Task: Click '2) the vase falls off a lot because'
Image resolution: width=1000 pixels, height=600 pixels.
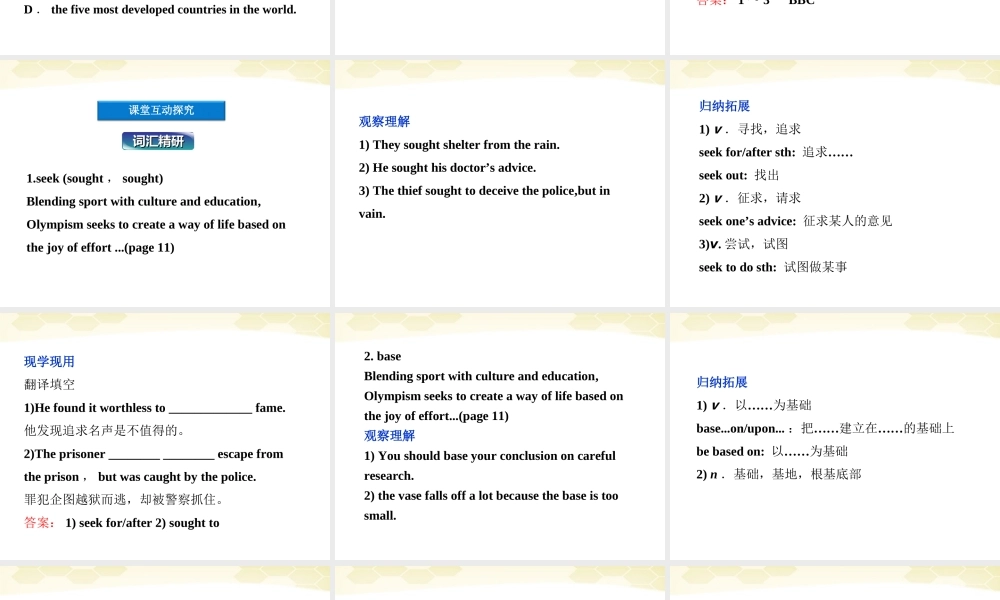Action: [x=491, y=495]
